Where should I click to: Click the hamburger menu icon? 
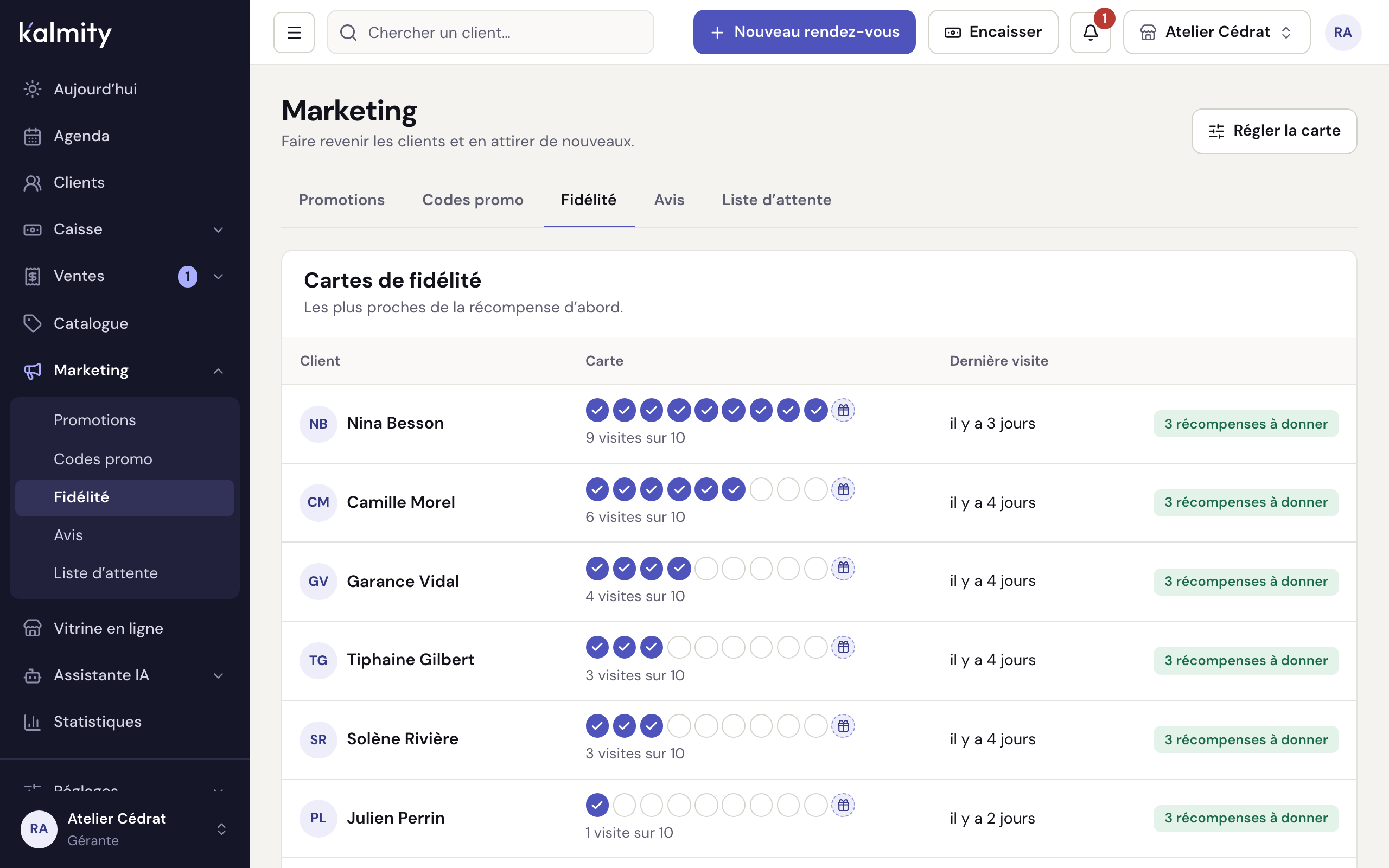pyautogui.click(x=294, y=32)
